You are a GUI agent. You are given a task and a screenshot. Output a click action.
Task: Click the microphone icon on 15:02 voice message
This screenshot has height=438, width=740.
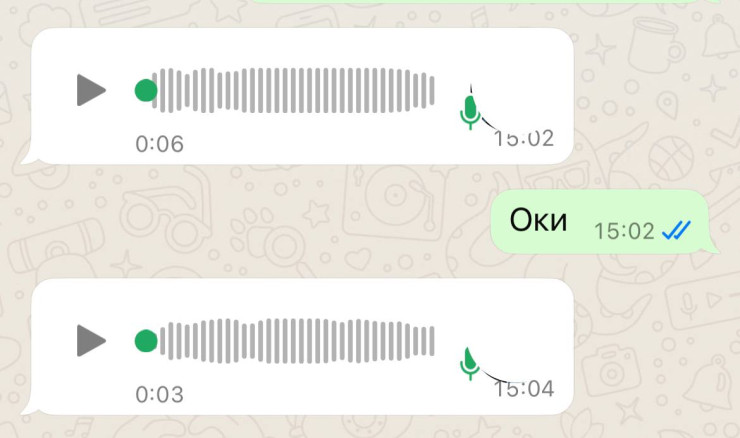[x=470, y=112]
